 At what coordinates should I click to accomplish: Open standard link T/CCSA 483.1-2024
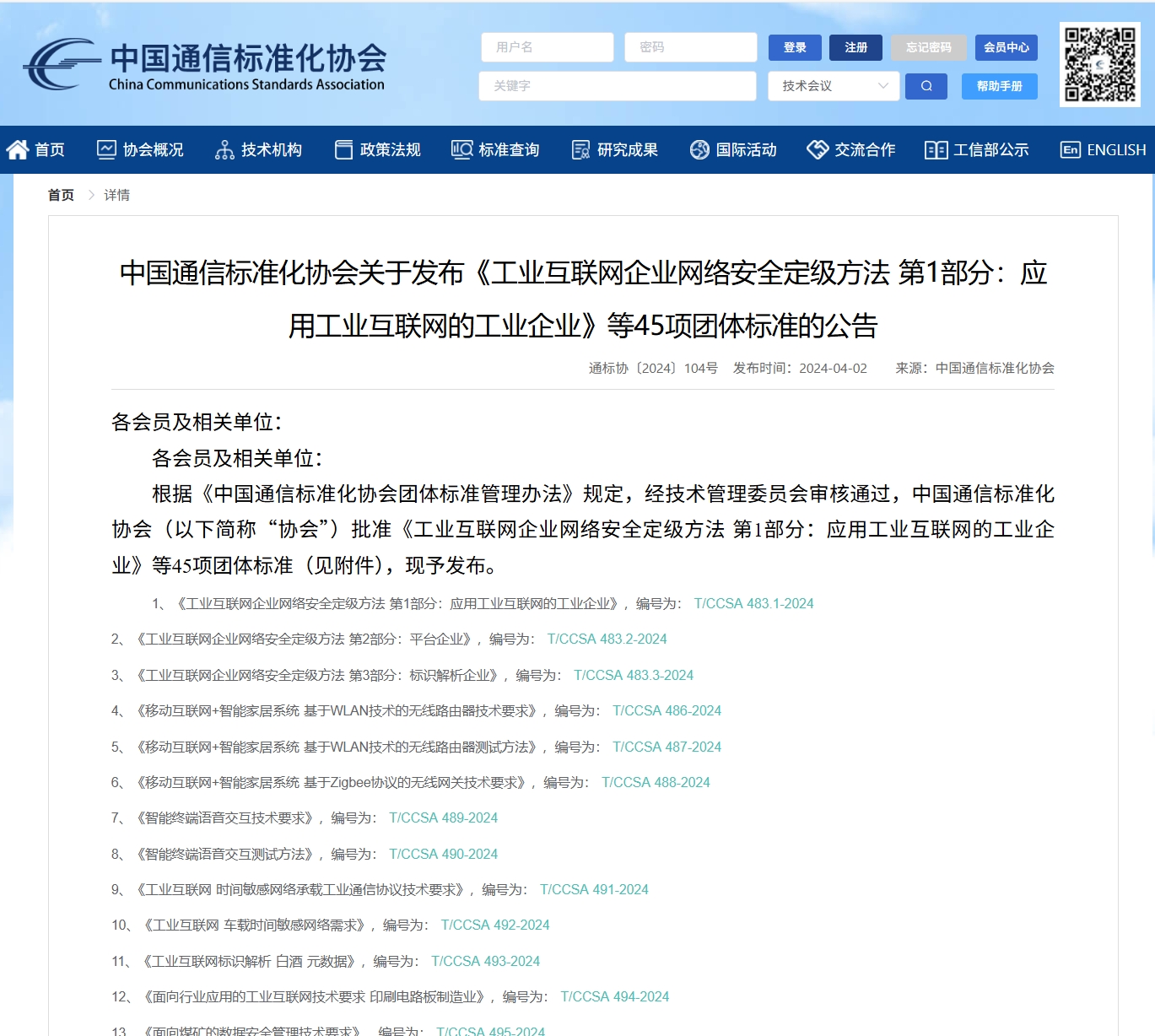pos(753,603)
